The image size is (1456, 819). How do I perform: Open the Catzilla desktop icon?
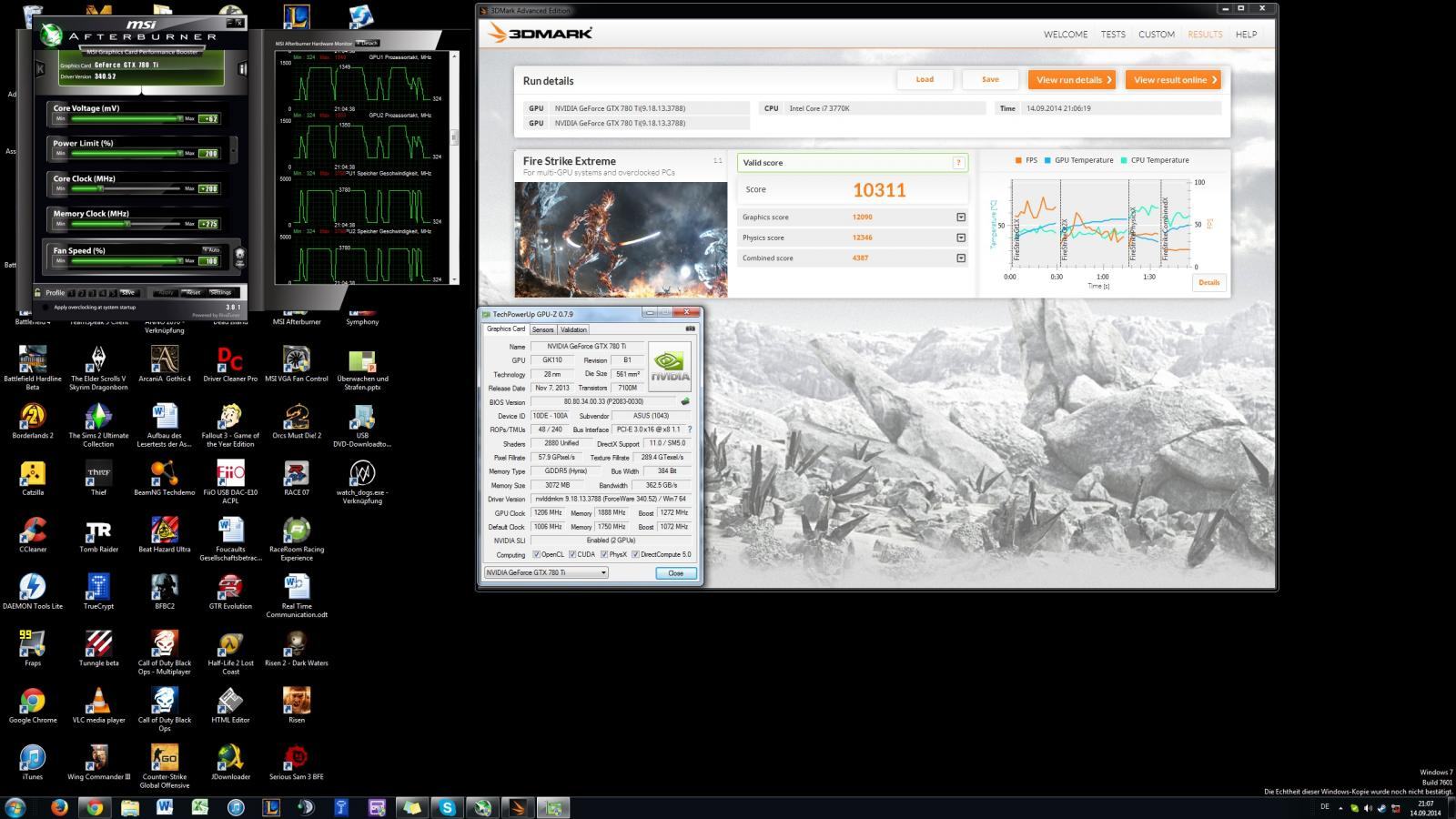click(33, 478)
